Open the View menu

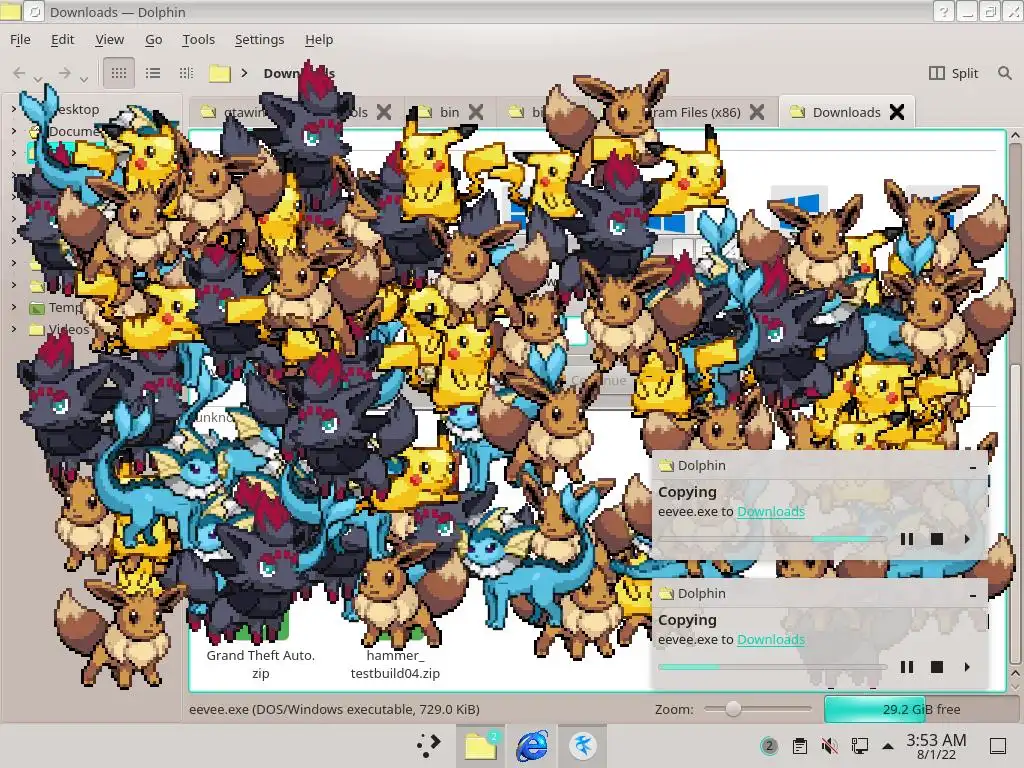[110, 39]
